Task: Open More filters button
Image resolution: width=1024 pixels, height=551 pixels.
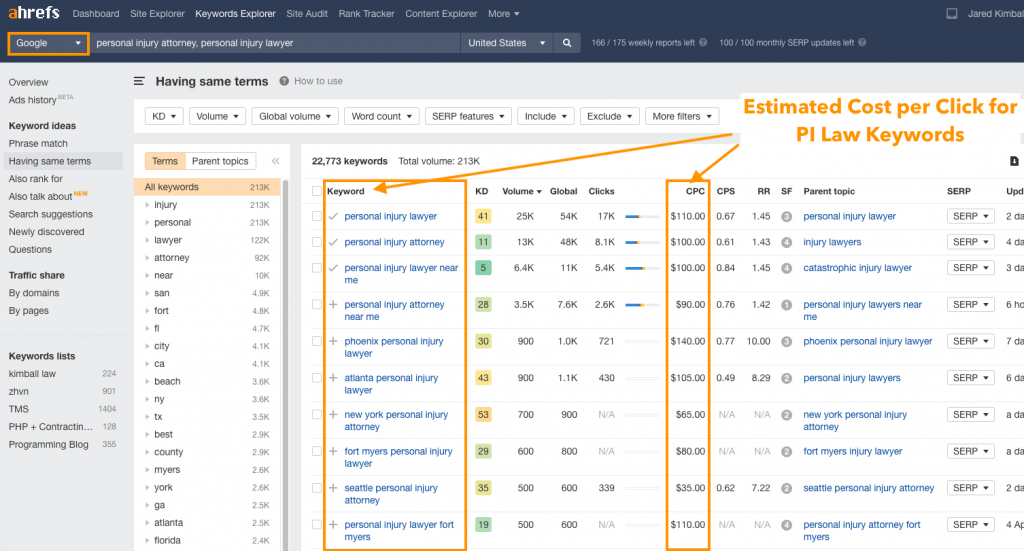Action: [x=682, y=116]
